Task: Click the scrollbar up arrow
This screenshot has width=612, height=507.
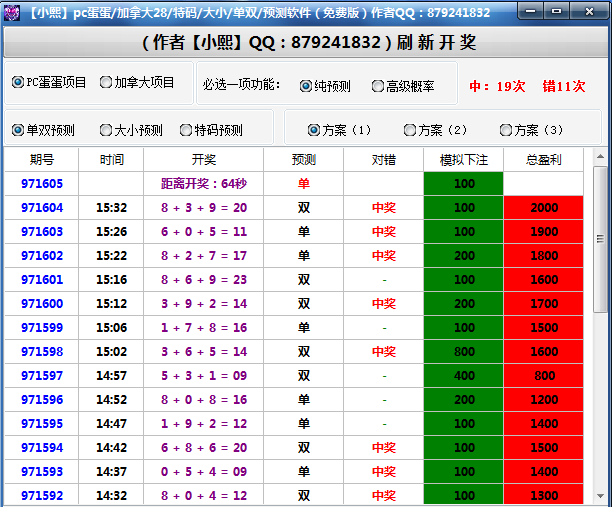Action: 600,157
